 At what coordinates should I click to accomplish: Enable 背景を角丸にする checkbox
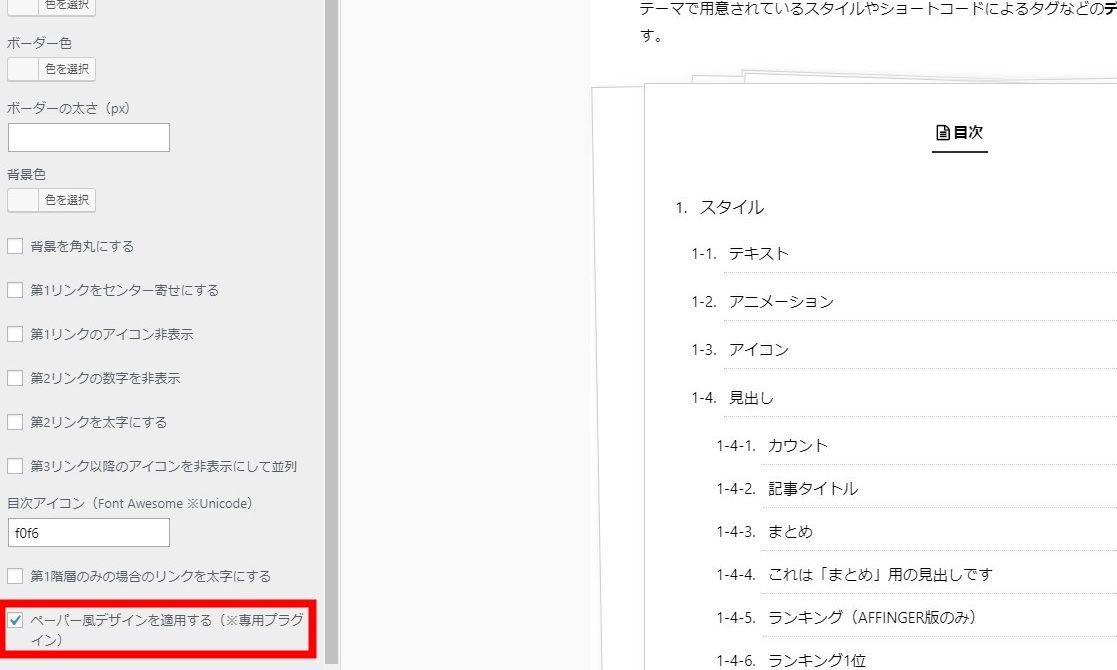click(15, 246)
